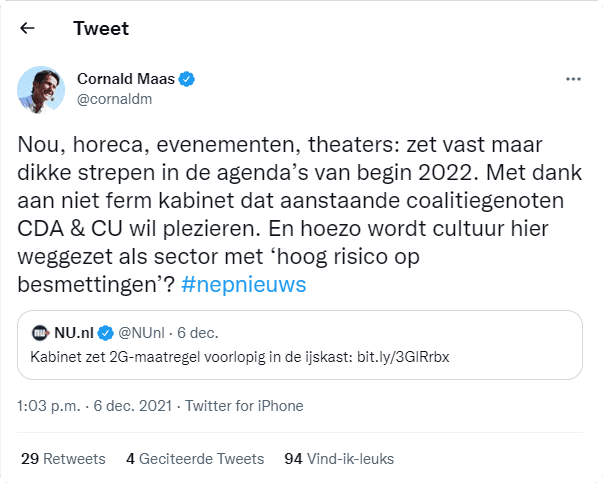Viewport: 603px width, 483px height.
Task: Click the quoted tweet date 6 dec.
Action: tap(196, 332)
